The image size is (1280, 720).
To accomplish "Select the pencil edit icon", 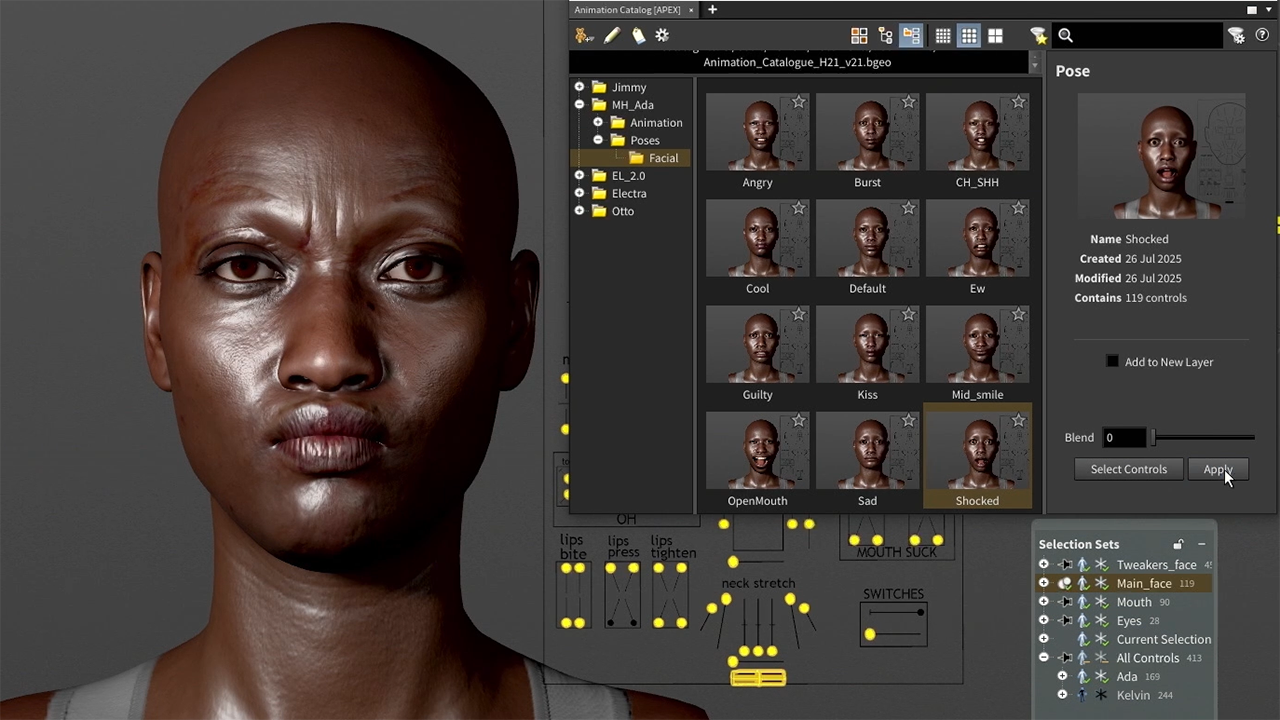I will (x=612, y=36).
